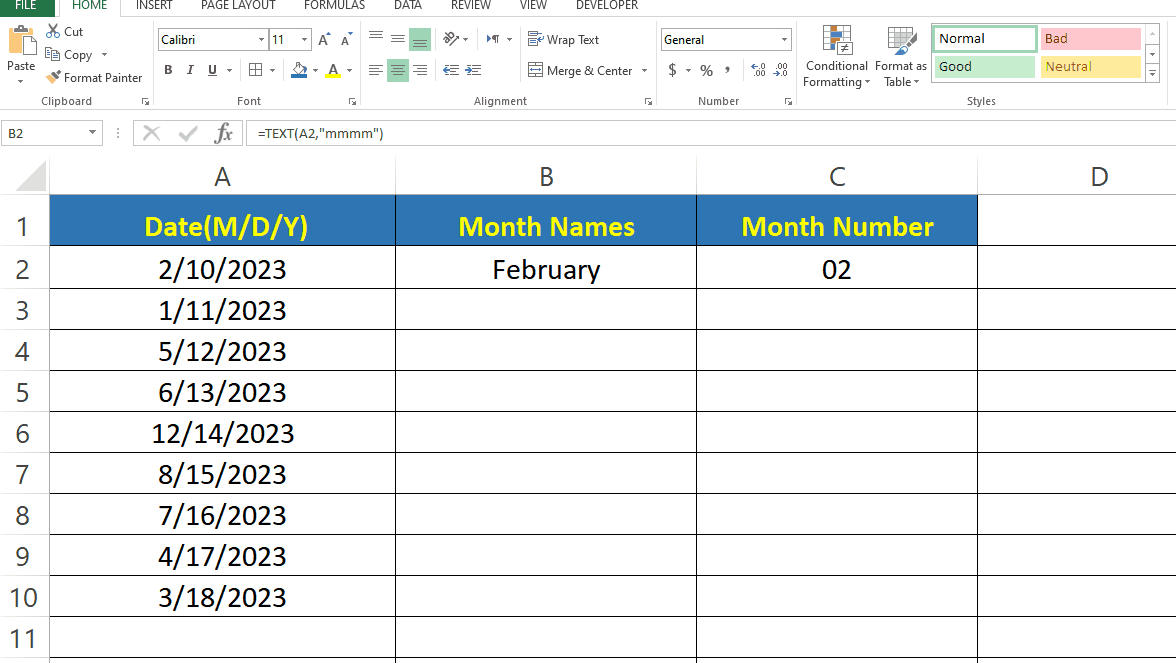
Task: Open Conditional Formatting options
Action: coord(836,58)
